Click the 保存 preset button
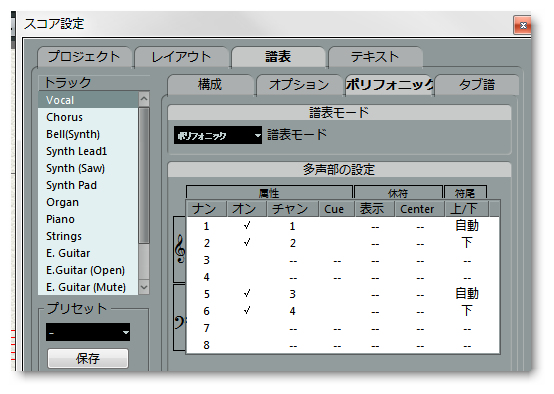Image resolution: width=554 pixels, height=394 pixels. pos(88,359)
